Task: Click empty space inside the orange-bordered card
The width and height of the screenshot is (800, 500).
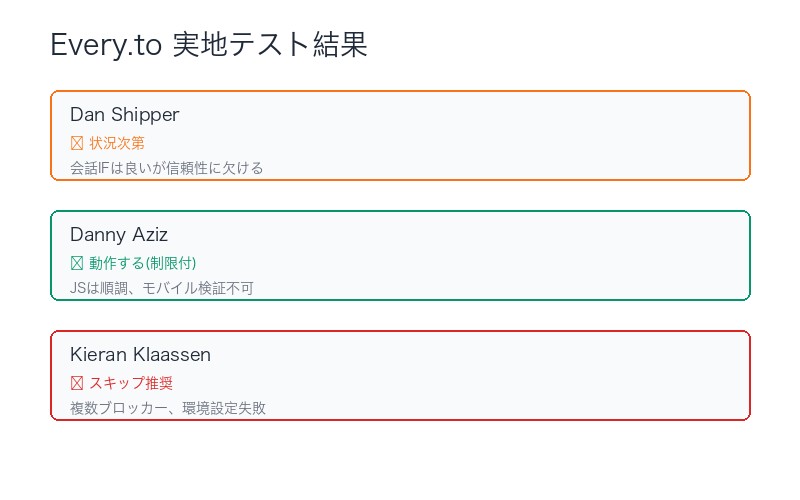Action: pos(500,135)
